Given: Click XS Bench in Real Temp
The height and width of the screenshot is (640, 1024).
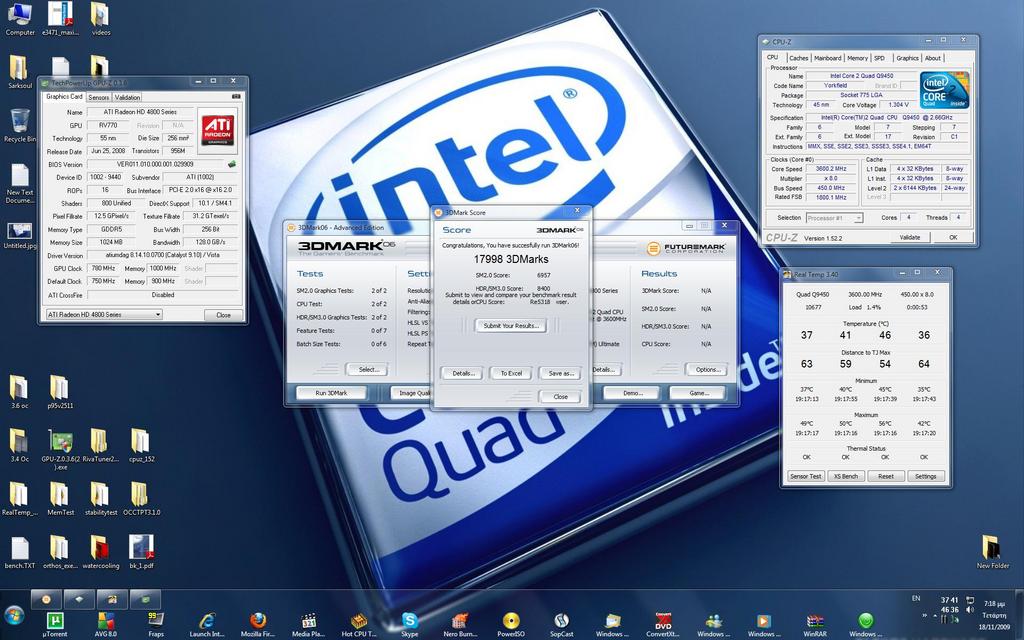Looking at the screenshot, I should [846, 476].
